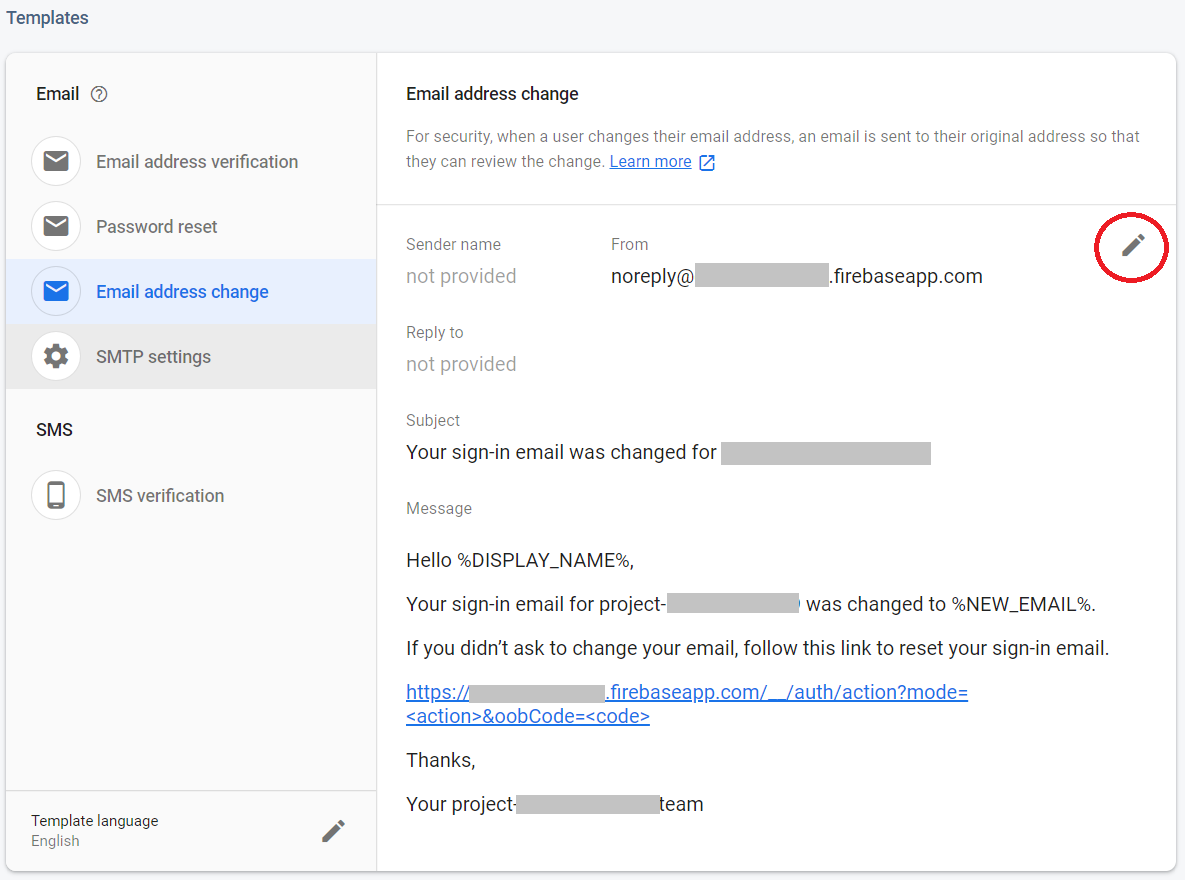The width and height of the screenshot is (1185, 884).
Task: Click the Subject line text
Action: coord(561,453)
